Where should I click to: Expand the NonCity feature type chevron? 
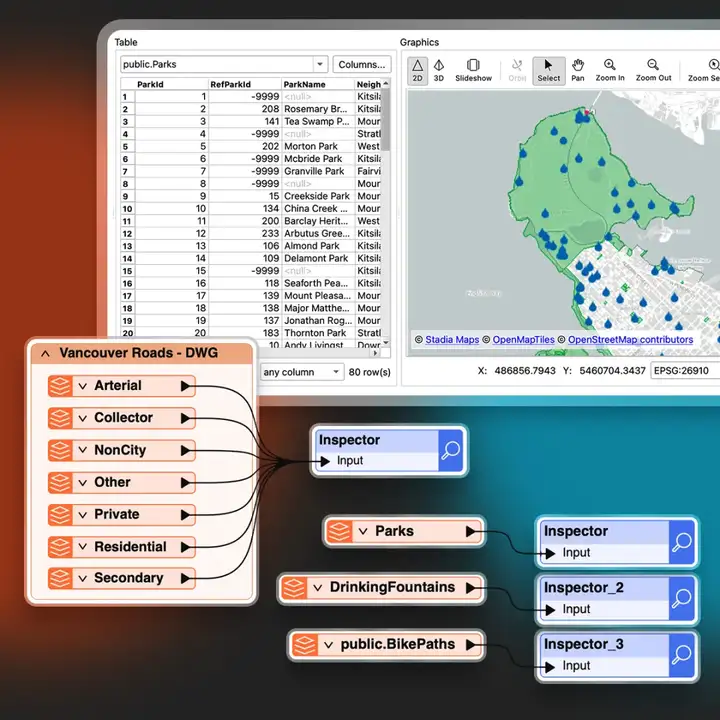pos(83,450)
